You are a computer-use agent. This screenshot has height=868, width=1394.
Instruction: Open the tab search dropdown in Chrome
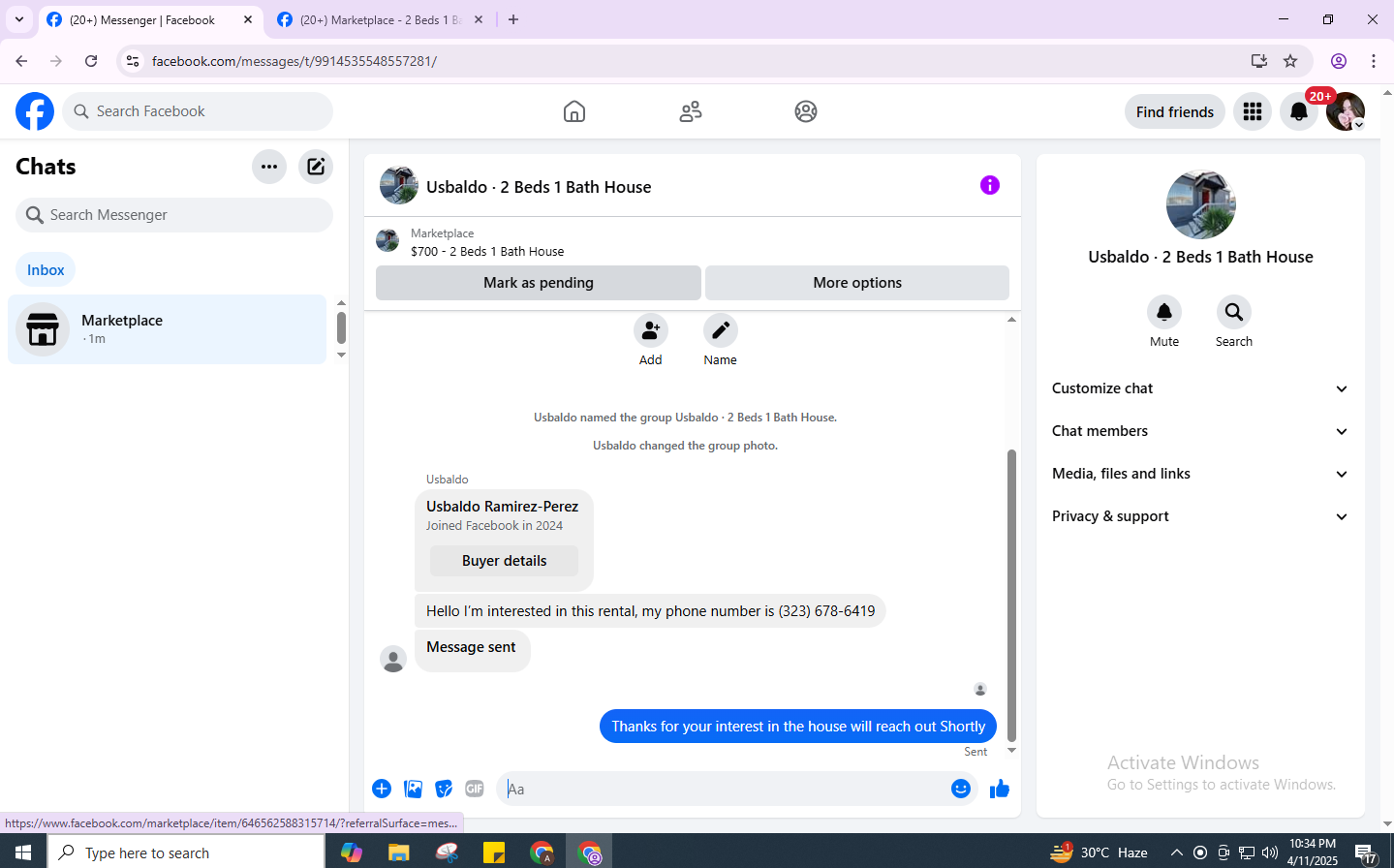(19, 19)
